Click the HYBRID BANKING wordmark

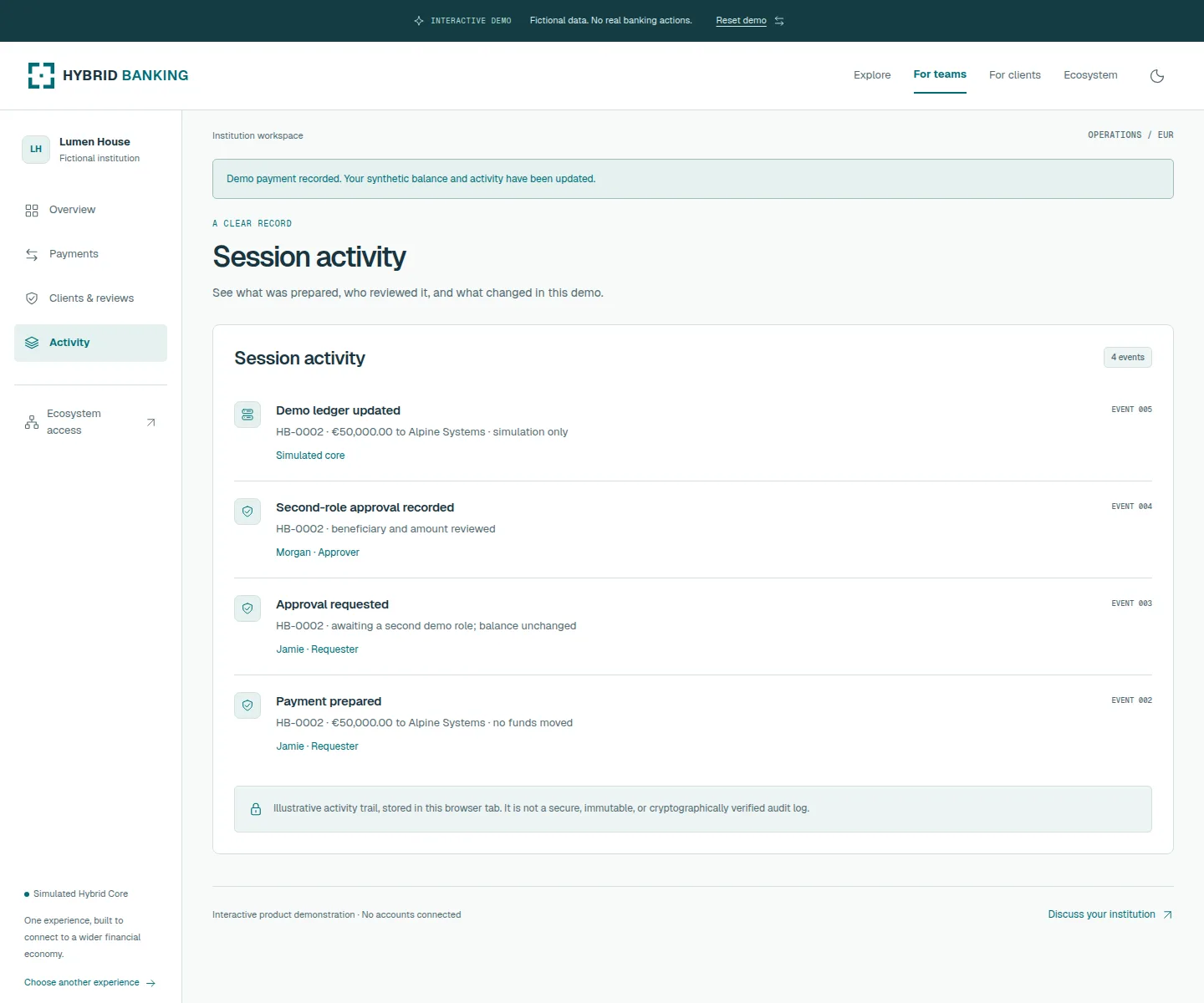tap(125, 75)
